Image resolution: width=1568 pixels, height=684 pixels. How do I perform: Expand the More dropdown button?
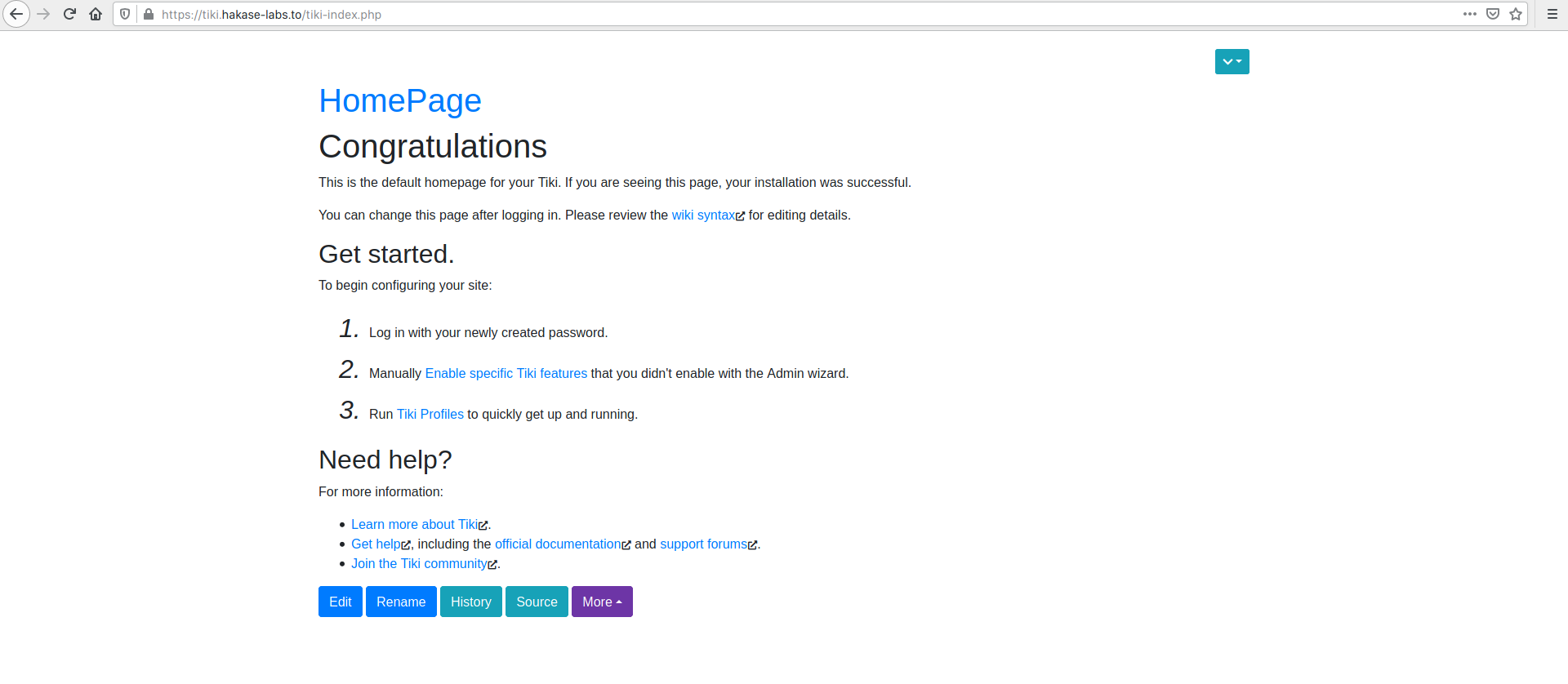tap(602, 602)
